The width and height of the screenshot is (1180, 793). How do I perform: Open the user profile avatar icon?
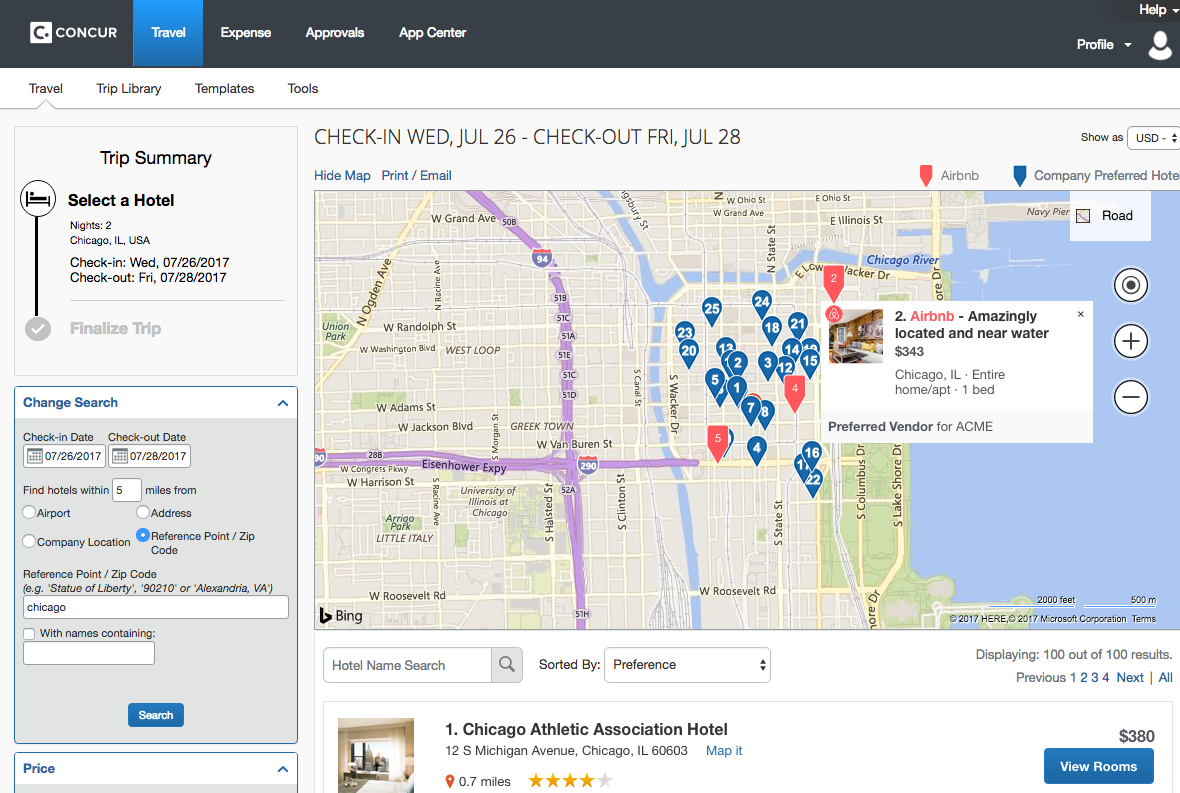[x=1160, y=44]
